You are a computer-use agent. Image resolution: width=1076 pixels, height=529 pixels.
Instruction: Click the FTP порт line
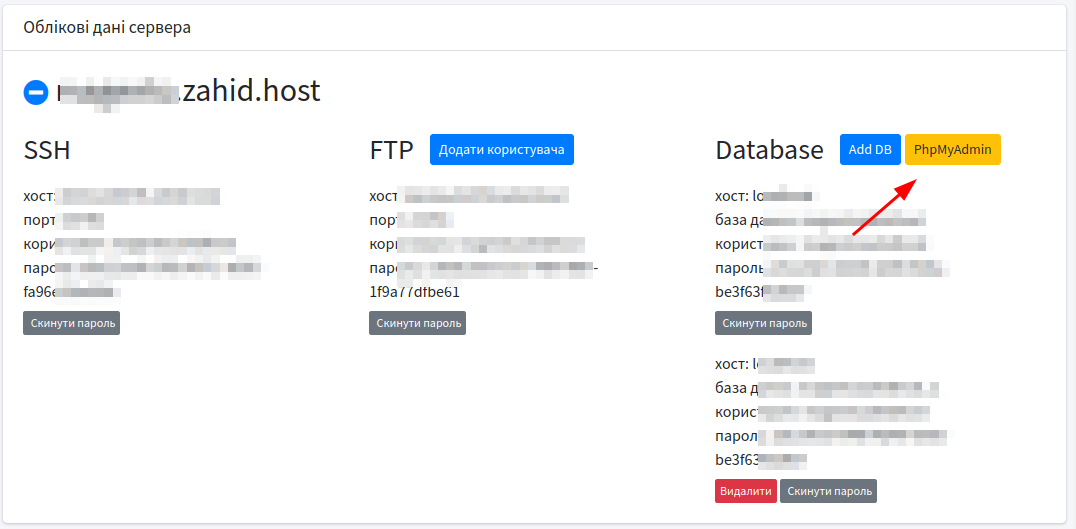410,220
